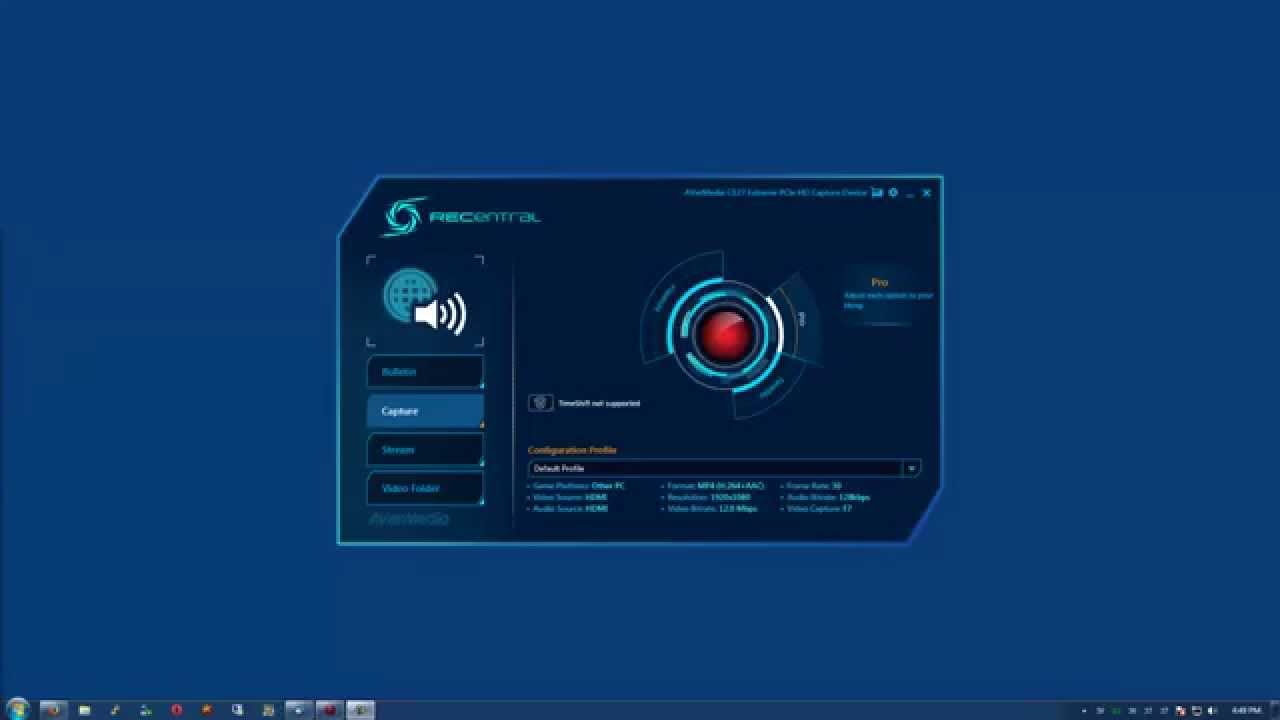This screenshot has height=720, width=1280.
Task: Click the globe grid icon in preview box
Action: [x=408, y=294]
